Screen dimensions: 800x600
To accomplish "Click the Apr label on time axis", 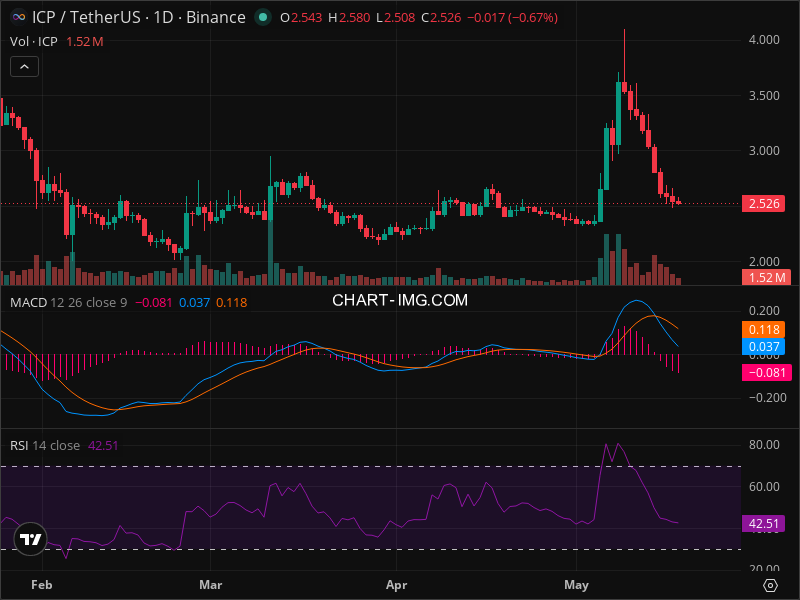I will click(x=396, y=585).
